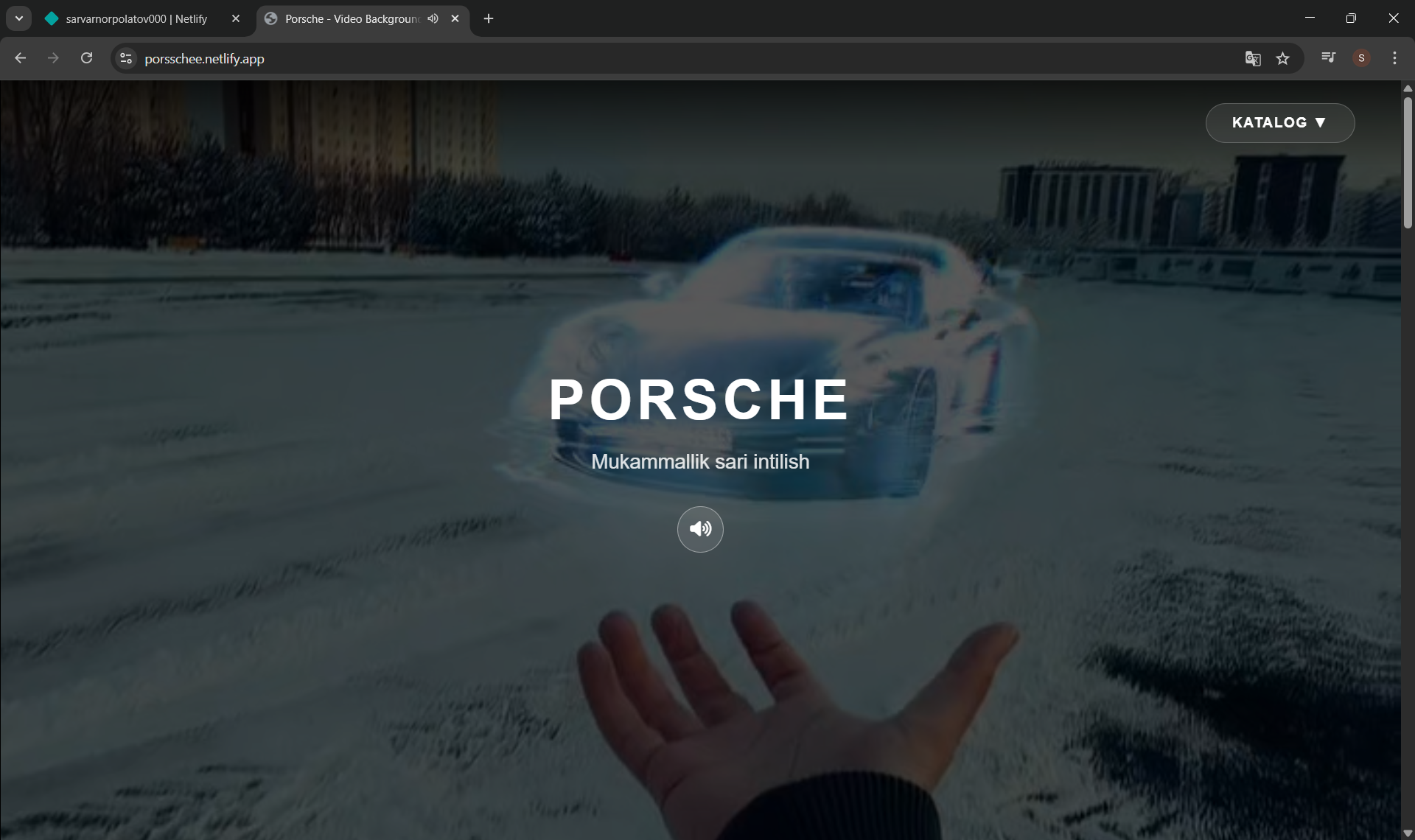This screenshot has width=1415, height=840.
Task: Close the Chrome window
Action: (x=1393, y=18)
